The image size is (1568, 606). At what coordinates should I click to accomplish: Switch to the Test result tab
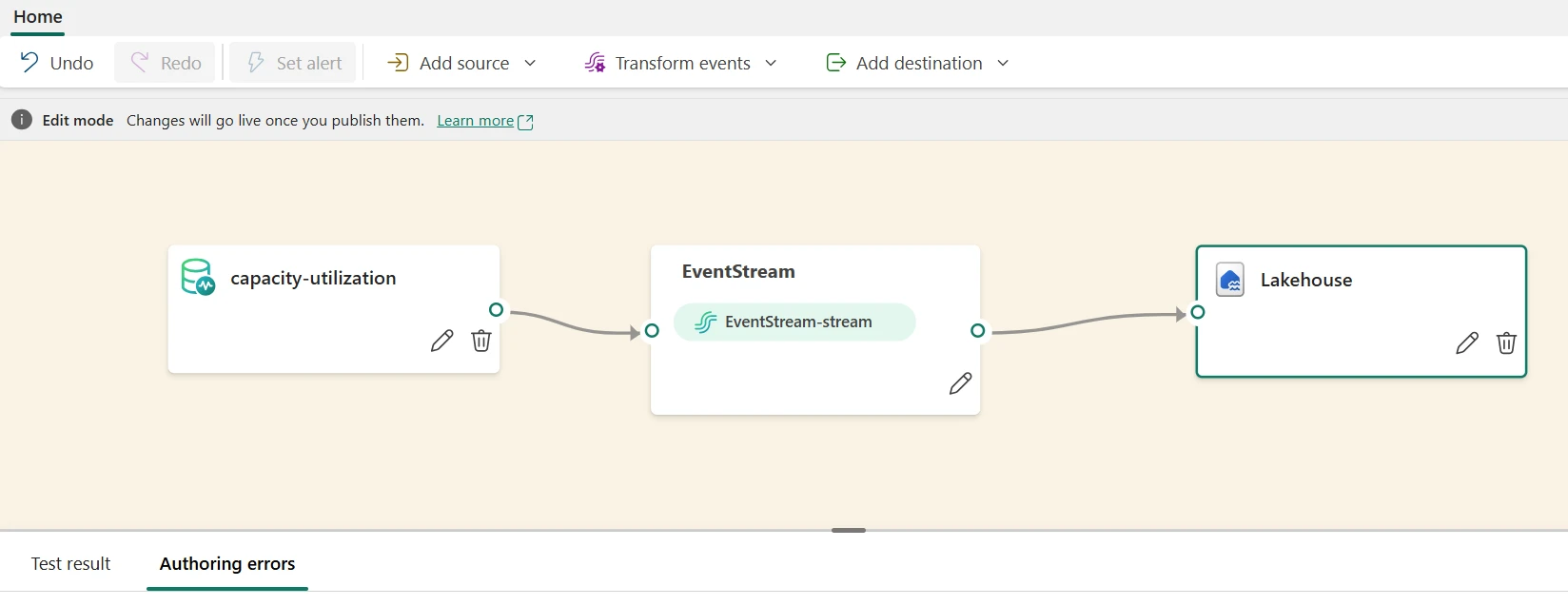click(70, 564)
